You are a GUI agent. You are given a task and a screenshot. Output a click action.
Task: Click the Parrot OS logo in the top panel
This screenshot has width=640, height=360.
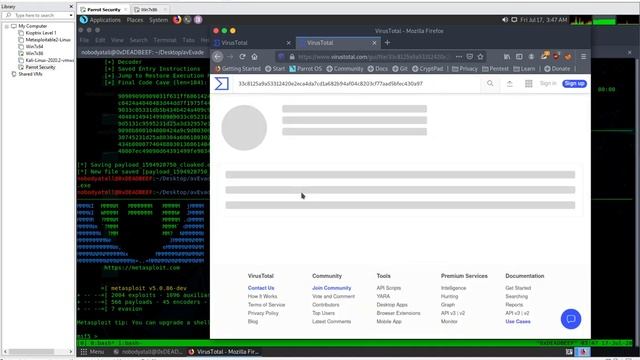pyautogui.click(x=84, y=20)
